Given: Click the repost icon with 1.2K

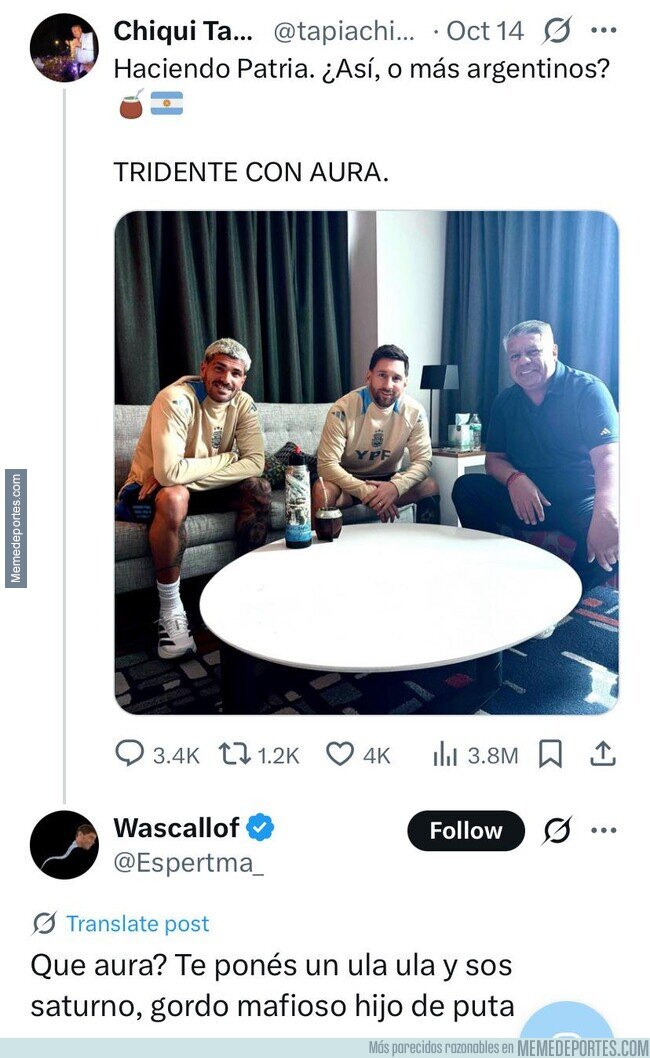Looking at the screenshot, I should pyautogui.click(x=234, y=754).
